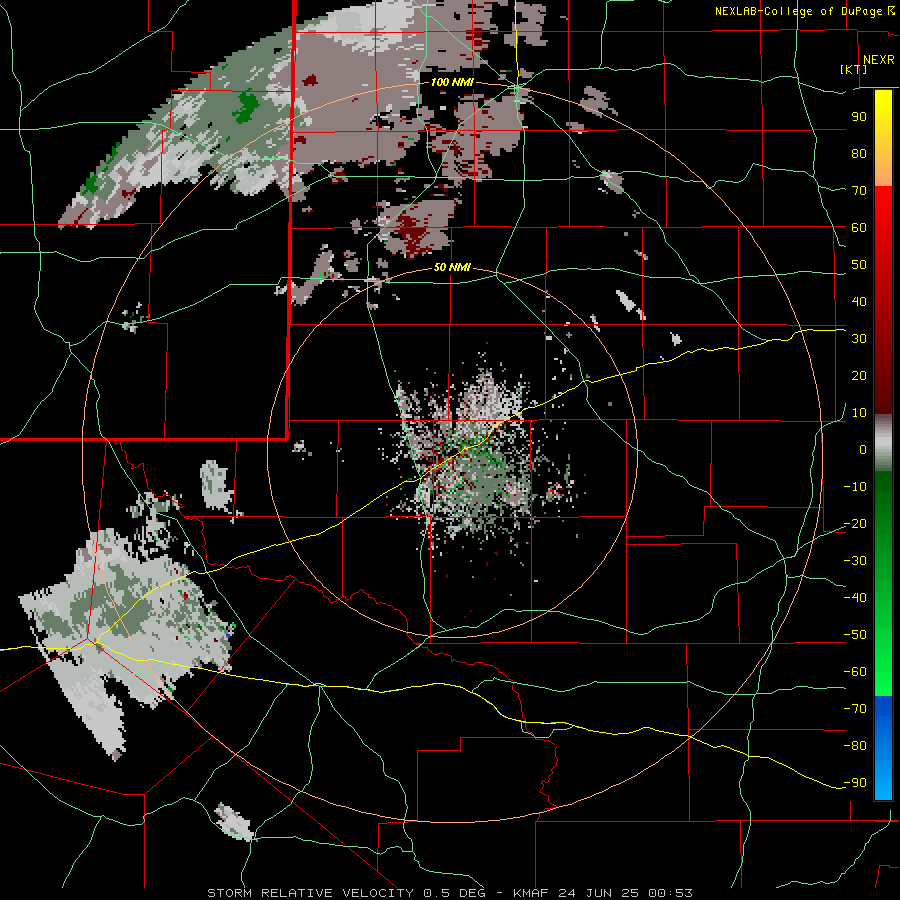Pick the blue segment of the color bar
Viewport: 900px width, 900px height.
(x=883, y=748)
